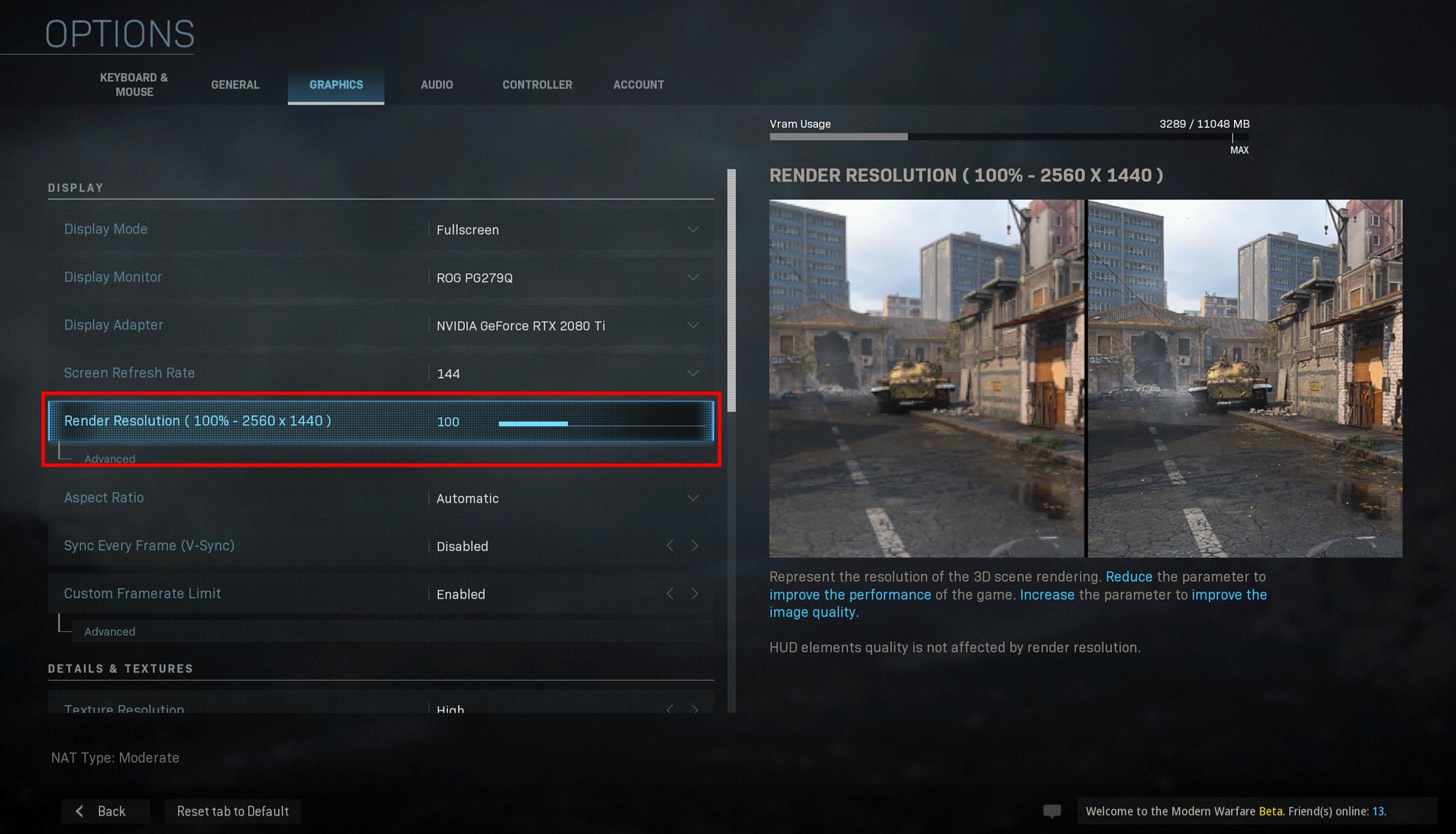1456x834 pixels.
Task: Expand Custom Framerate Limit Advanced settings
Action: (x=109, y=630)
